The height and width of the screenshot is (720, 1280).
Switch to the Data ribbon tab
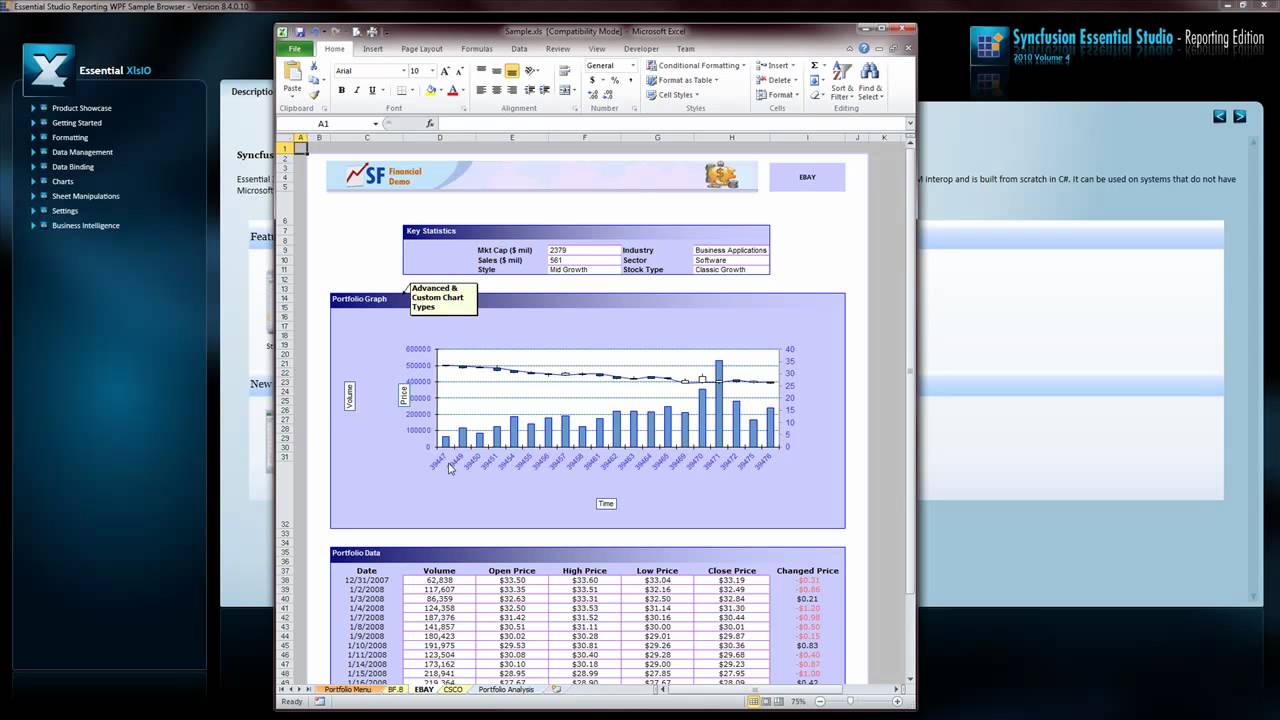pyautogui.click(x=519, y=49)
